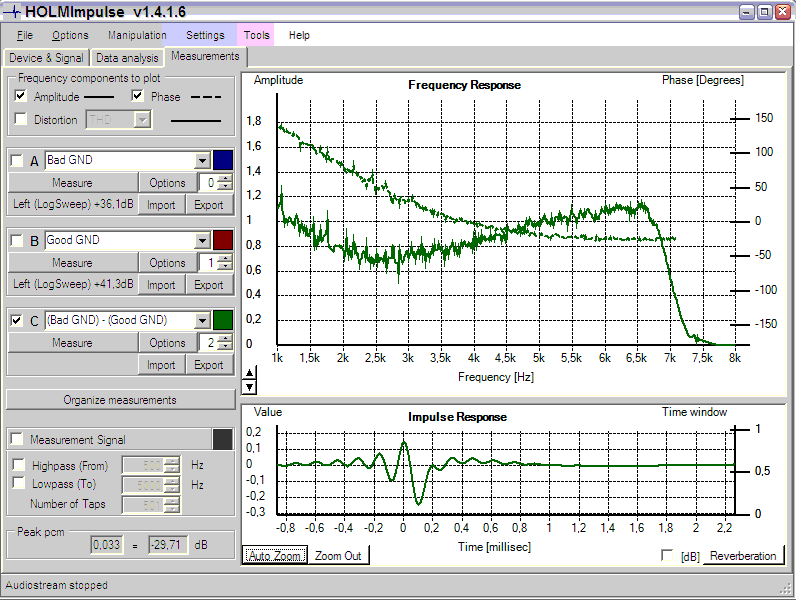
Task: Click the green color swatch for measurement C
Action: 223,320
